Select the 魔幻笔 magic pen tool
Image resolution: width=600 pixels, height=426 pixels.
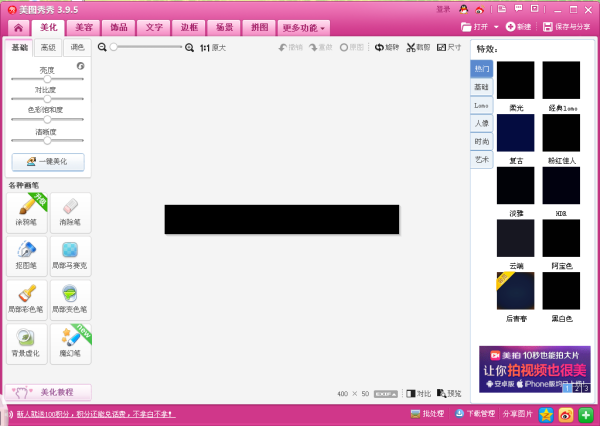coord(71,341)
